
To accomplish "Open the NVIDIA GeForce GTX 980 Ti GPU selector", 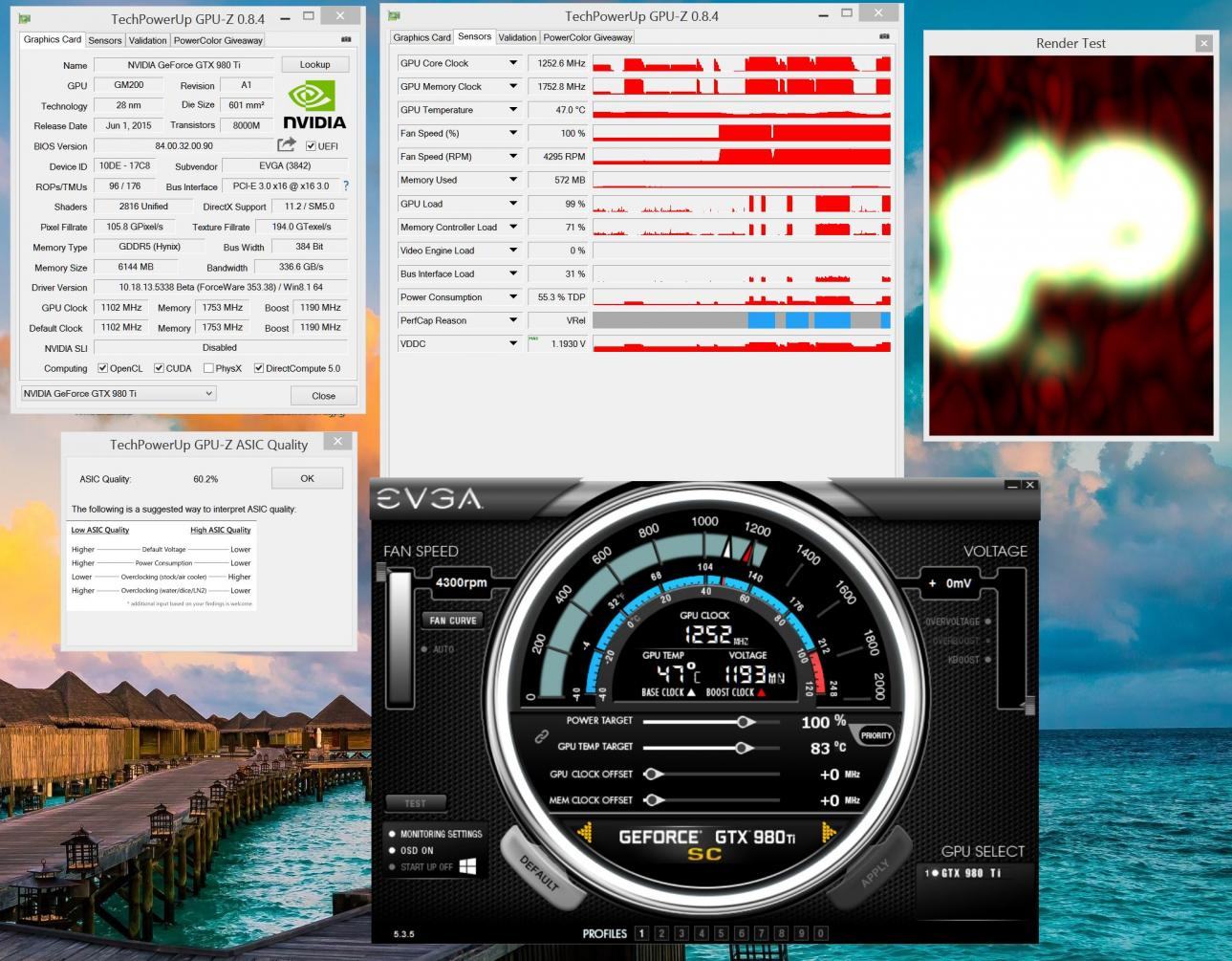I will coord(119,393).
